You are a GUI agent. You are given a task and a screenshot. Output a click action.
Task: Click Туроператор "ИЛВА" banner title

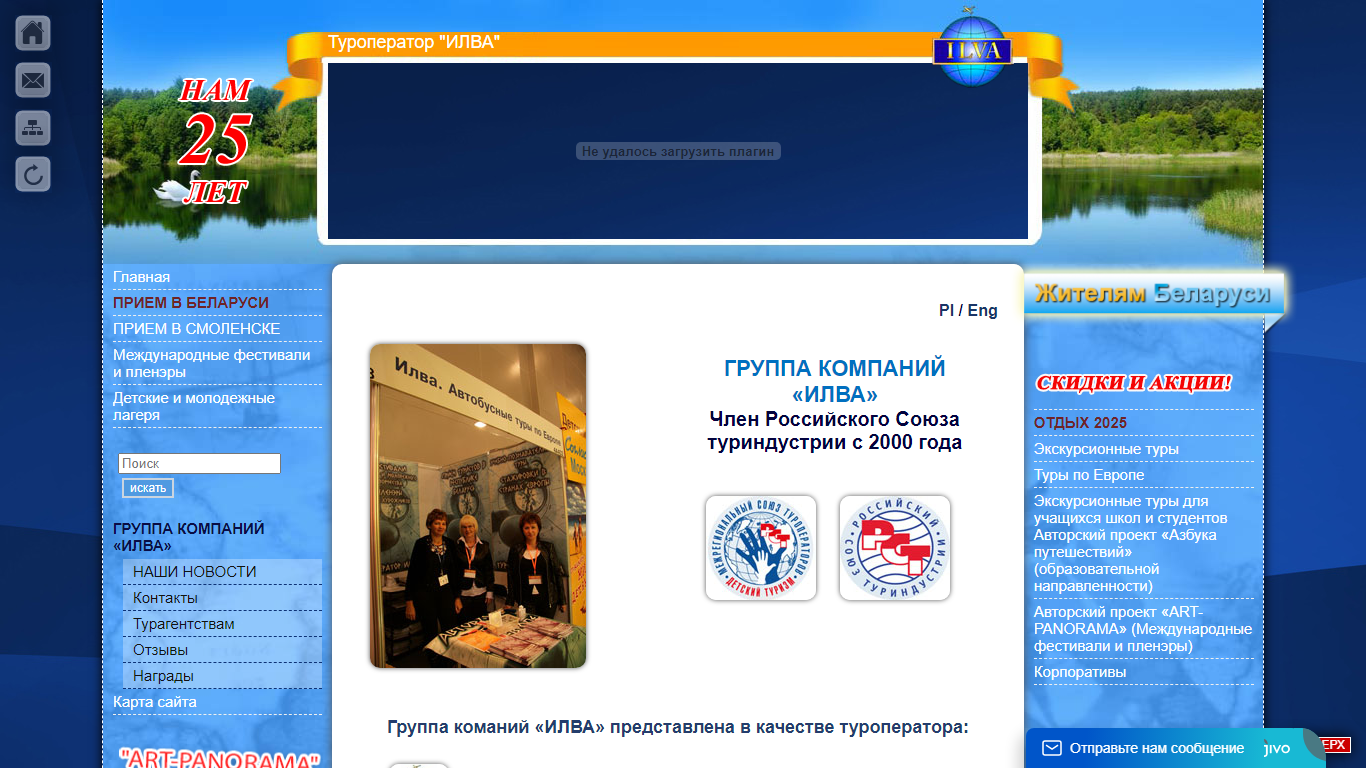point(414,42)
